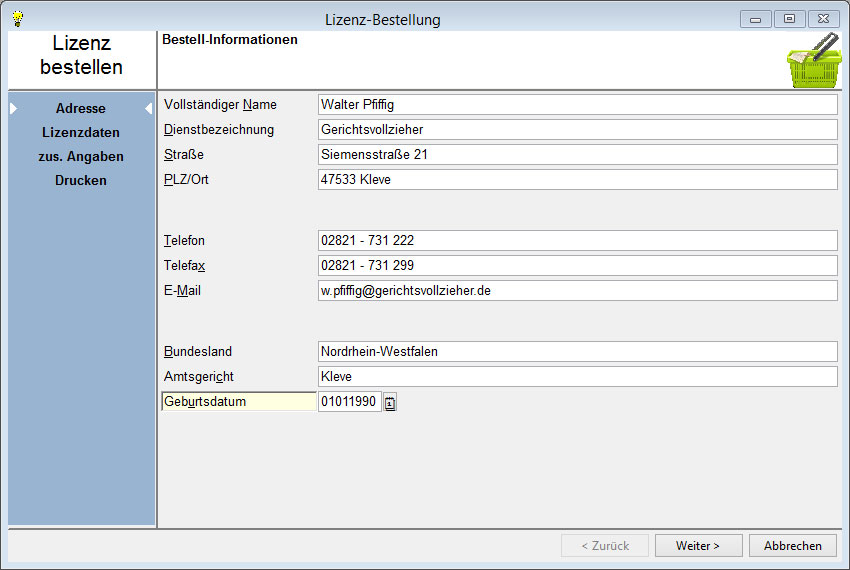Click the lightbulb icon in title bar
The image size is (850, 570).
pyautogui.click(x=17, y=19)
